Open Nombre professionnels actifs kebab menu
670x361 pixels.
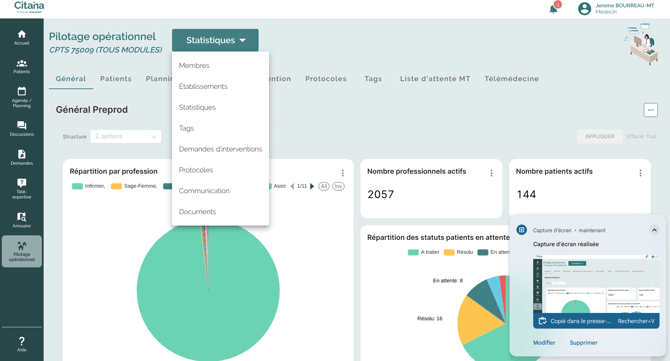491,173
